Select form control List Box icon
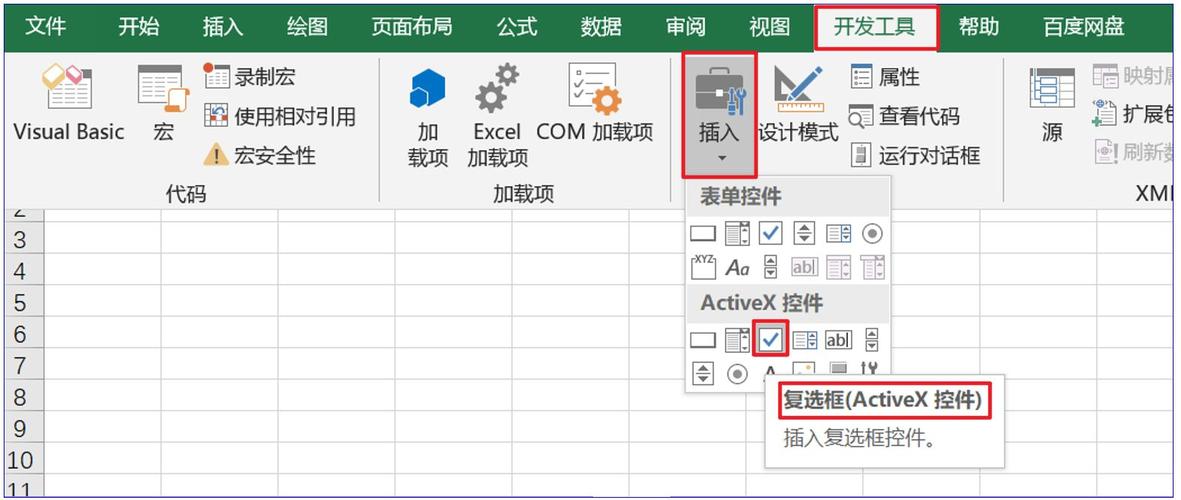Image resolution: width=1181 pixels, height=500 pixels. 838,234
